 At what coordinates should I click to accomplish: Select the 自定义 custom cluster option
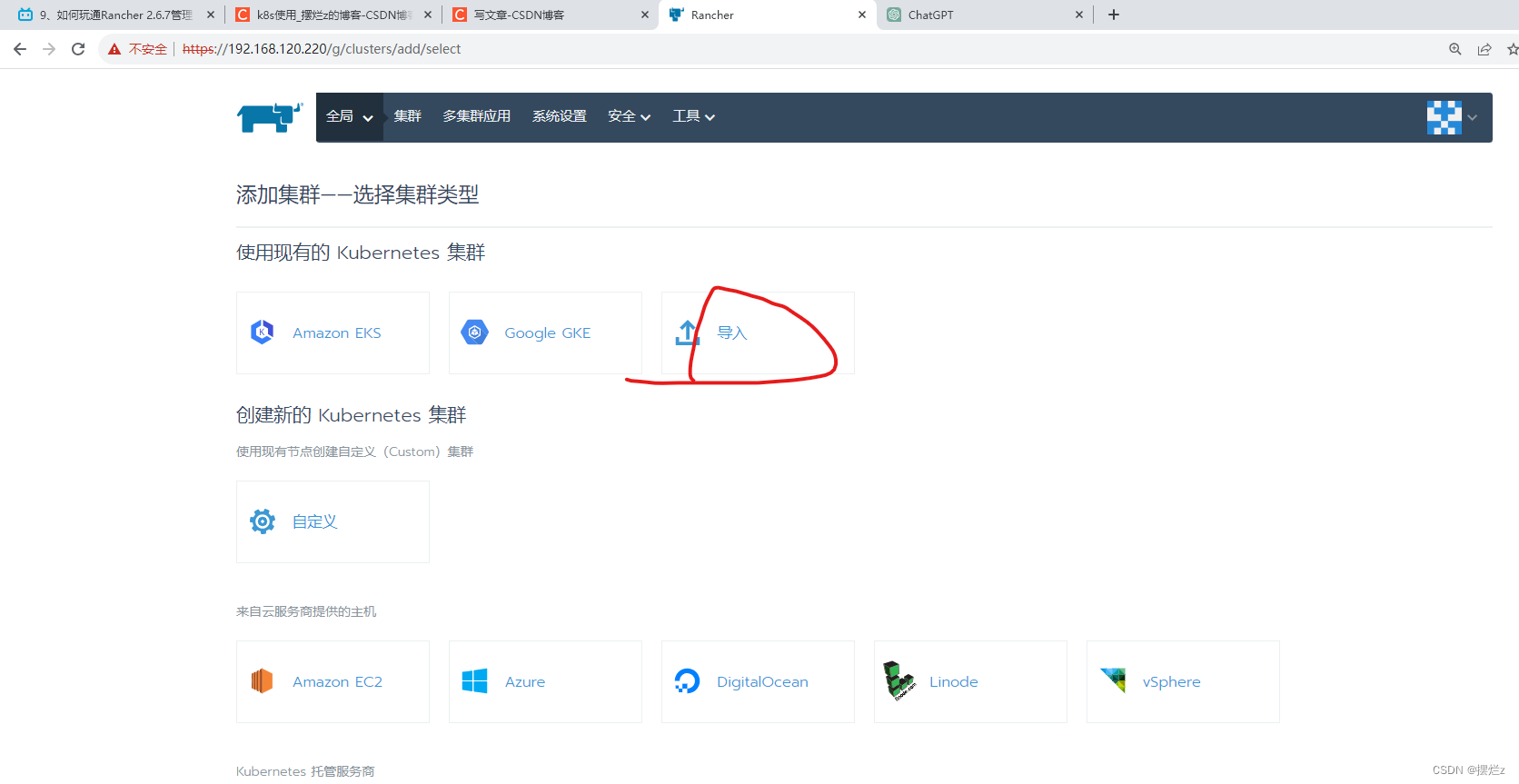[333, 521]
